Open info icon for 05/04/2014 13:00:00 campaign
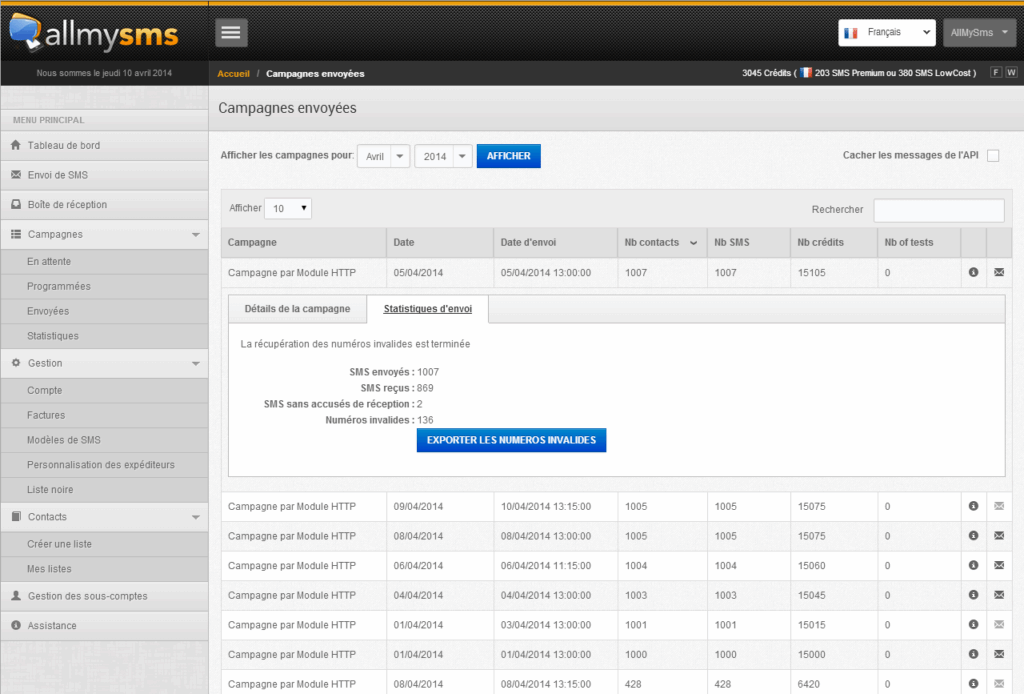Image resolution: width=1024 pixels, height=694 pixels. 973,272
